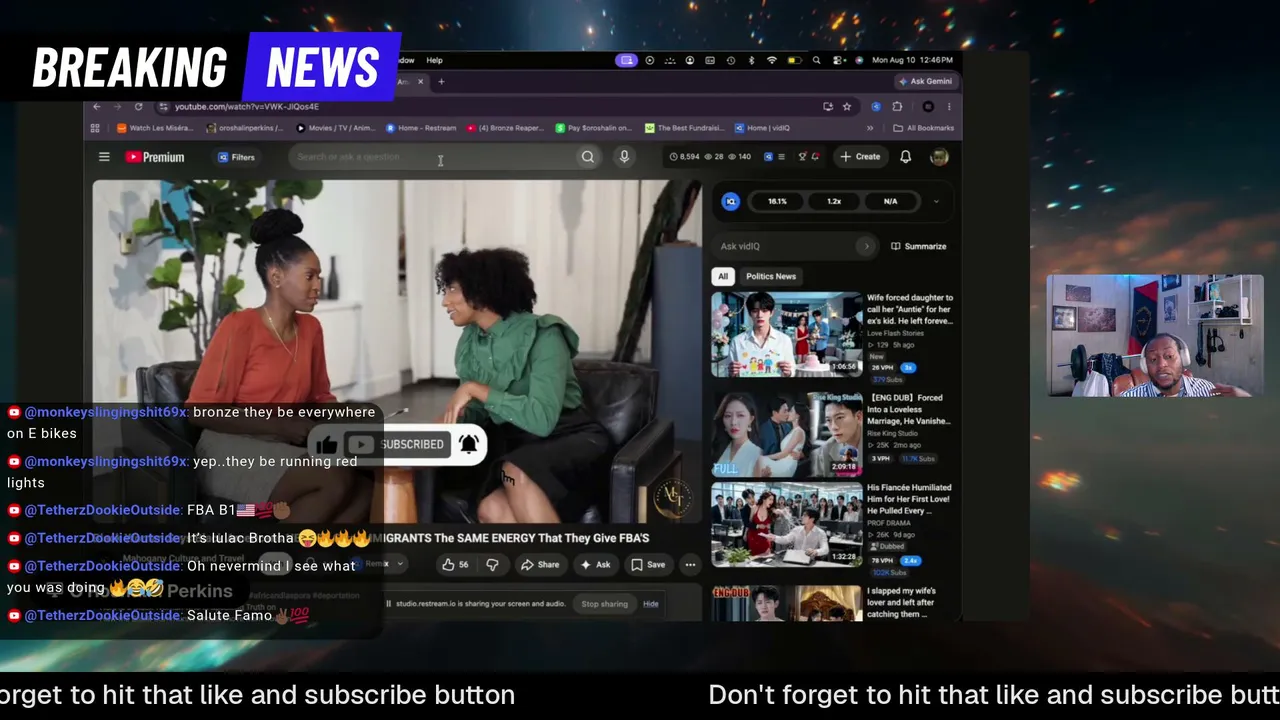The image size is (1280, 720).
Task: Open the 'Forced Into a Loveless Marriage' thumbnail
Action: [786, 435]
